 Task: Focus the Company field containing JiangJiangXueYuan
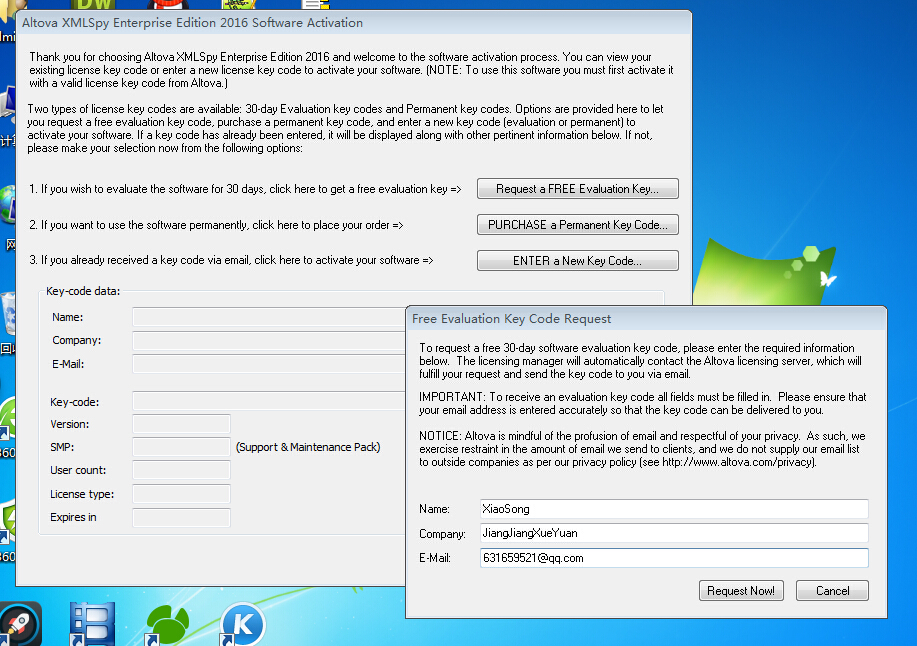pos(674,533)
